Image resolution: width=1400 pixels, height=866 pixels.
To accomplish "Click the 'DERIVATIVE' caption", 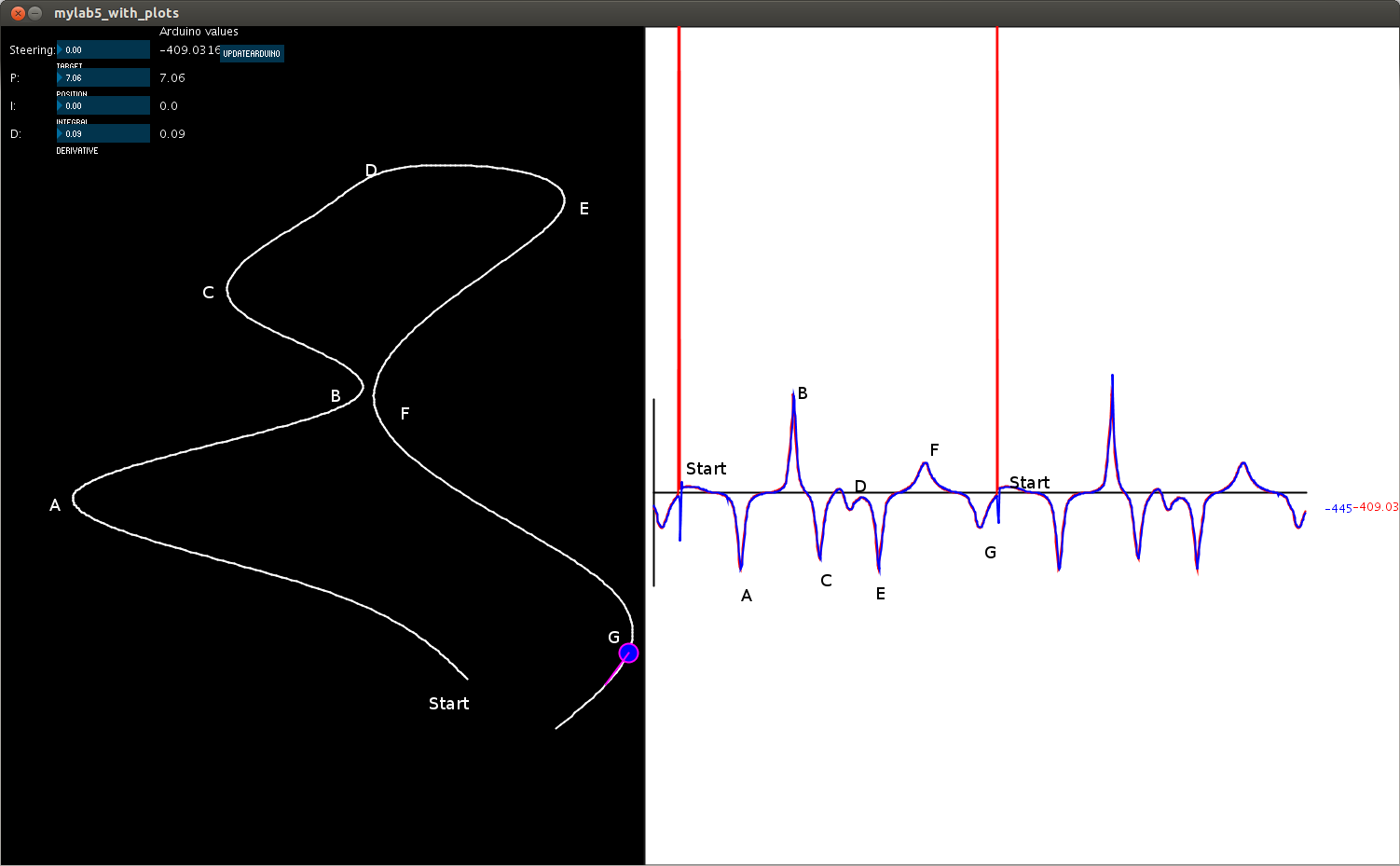I will click(x=77, y=151).
